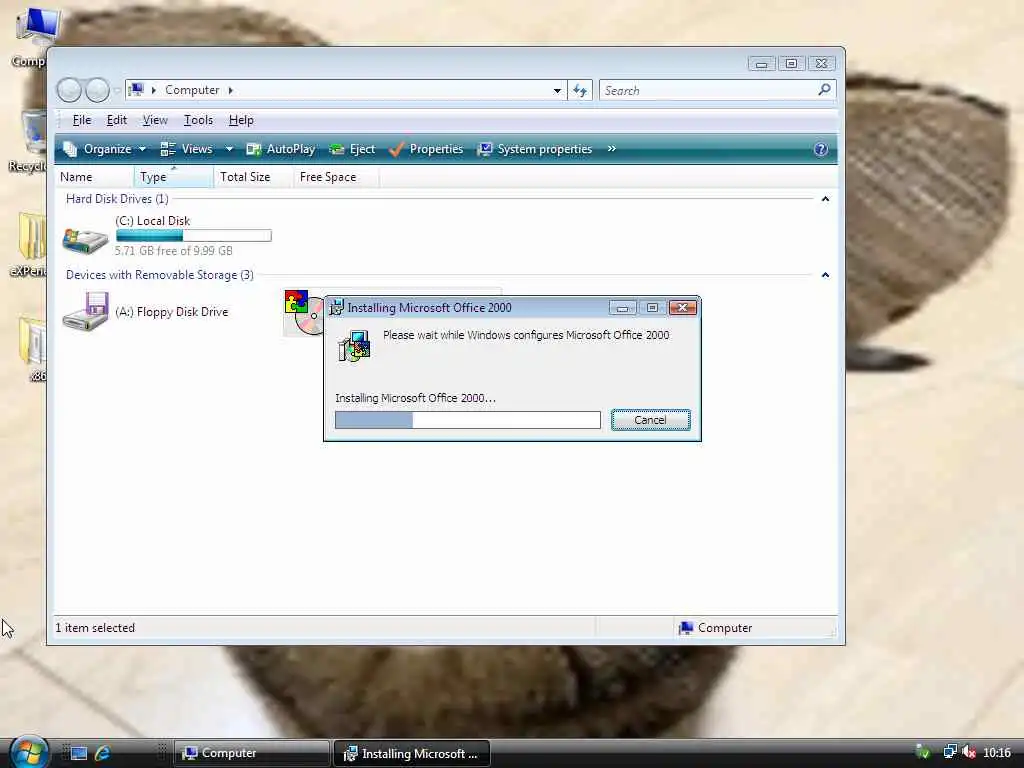
Task: Click the taskbar clock showing 10:16
Action: [997, 753]
